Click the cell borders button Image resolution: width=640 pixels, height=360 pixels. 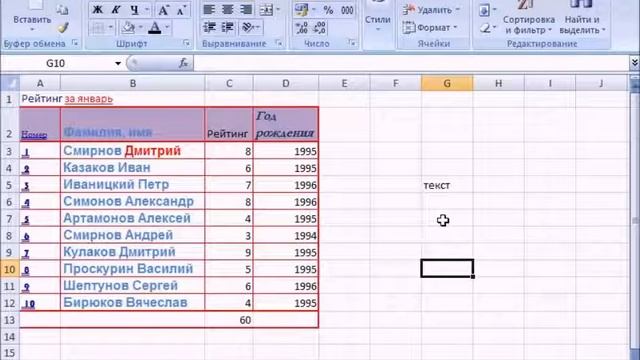(98, 28)
